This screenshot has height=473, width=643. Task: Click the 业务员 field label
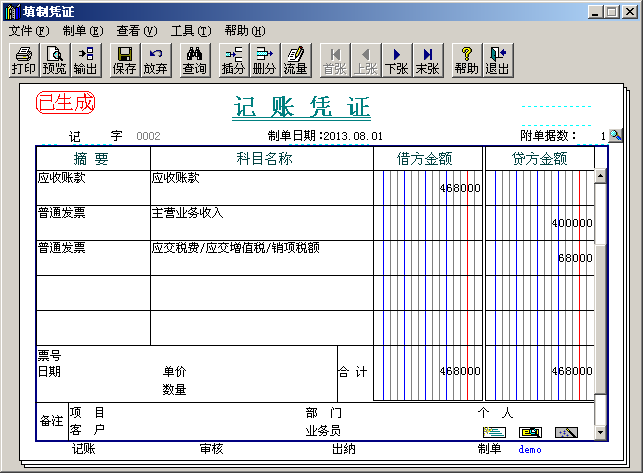323,431
